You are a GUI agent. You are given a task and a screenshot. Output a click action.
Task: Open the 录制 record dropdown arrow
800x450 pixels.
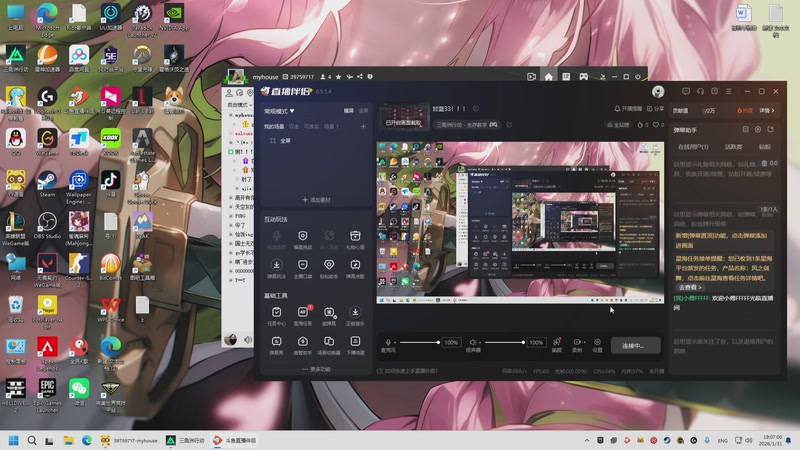584,342
